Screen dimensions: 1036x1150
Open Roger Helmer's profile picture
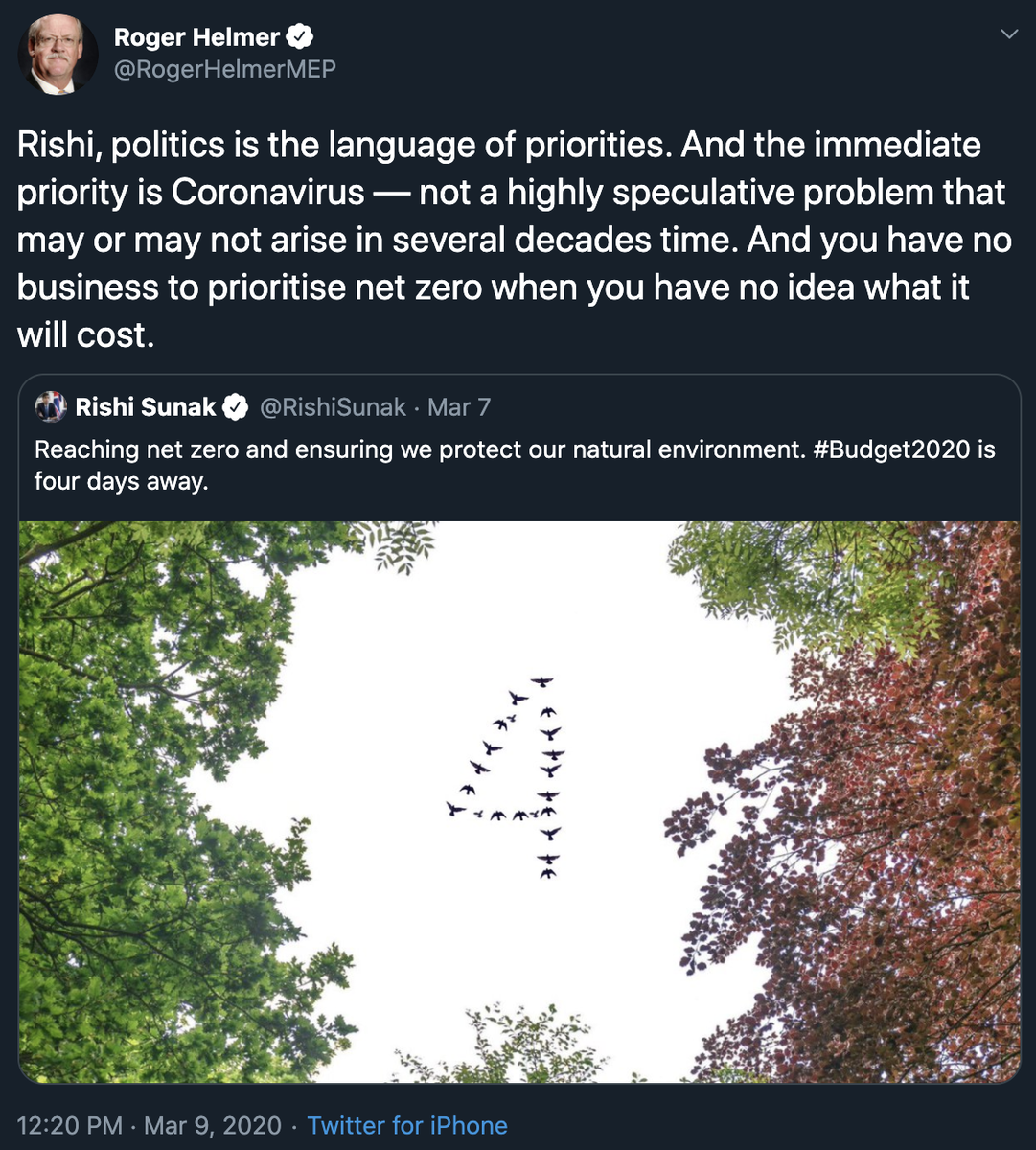click(58, 55)
